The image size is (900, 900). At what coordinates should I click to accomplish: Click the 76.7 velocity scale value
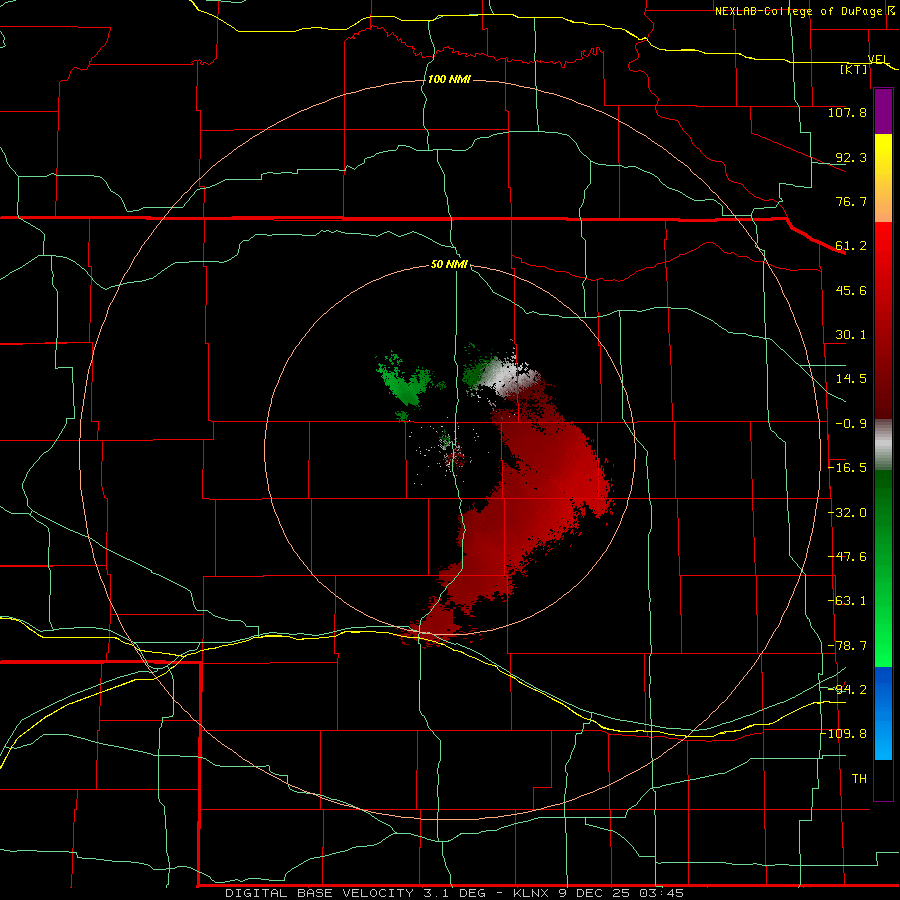pyautogui.click(x=851, y=201)
